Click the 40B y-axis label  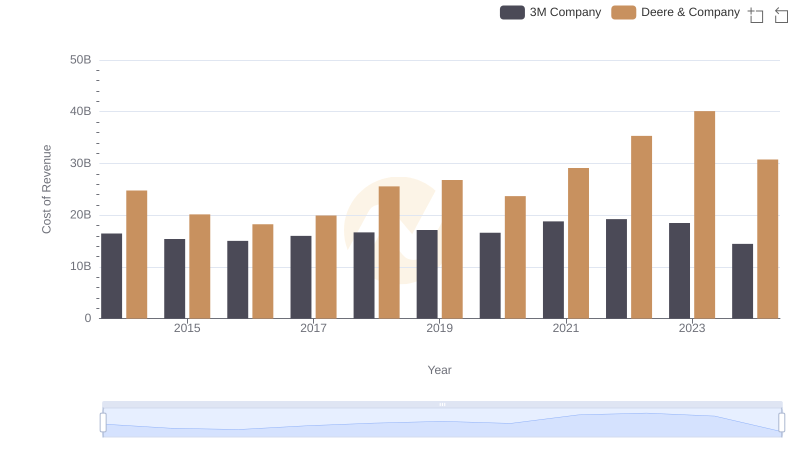81,111
